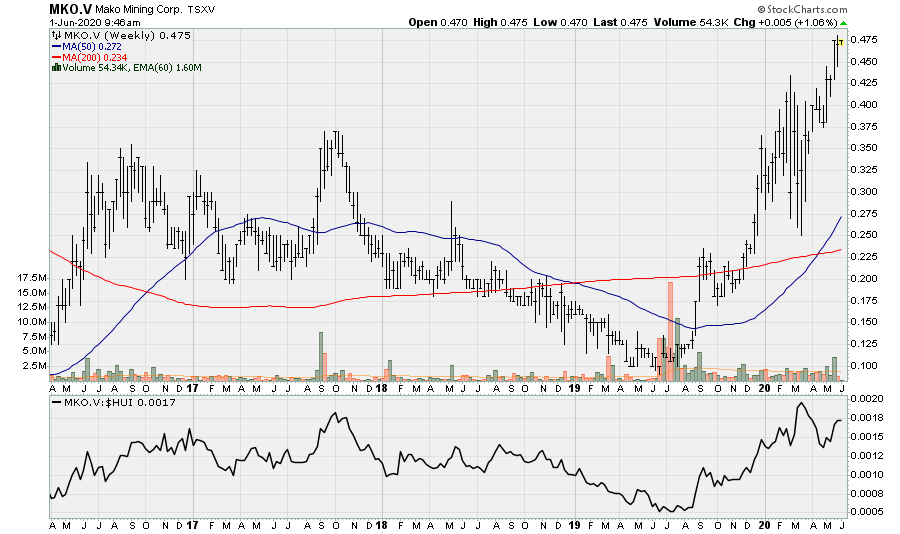Open the StockCharts.com copyright link
This screenshot has width=900, height=534.
(x=802, y=9)
